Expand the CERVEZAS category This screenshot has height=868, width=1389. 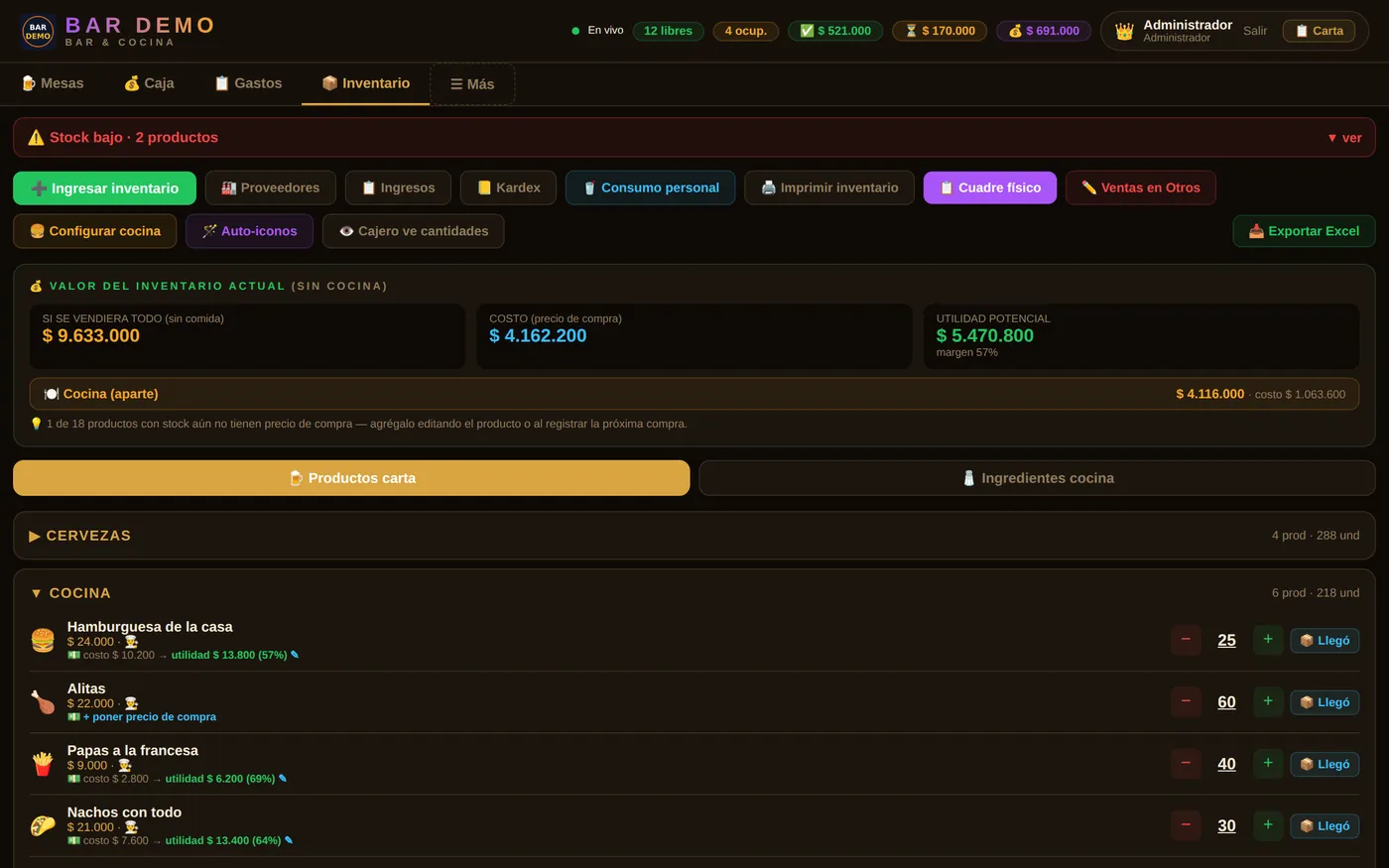click(694, 536)
